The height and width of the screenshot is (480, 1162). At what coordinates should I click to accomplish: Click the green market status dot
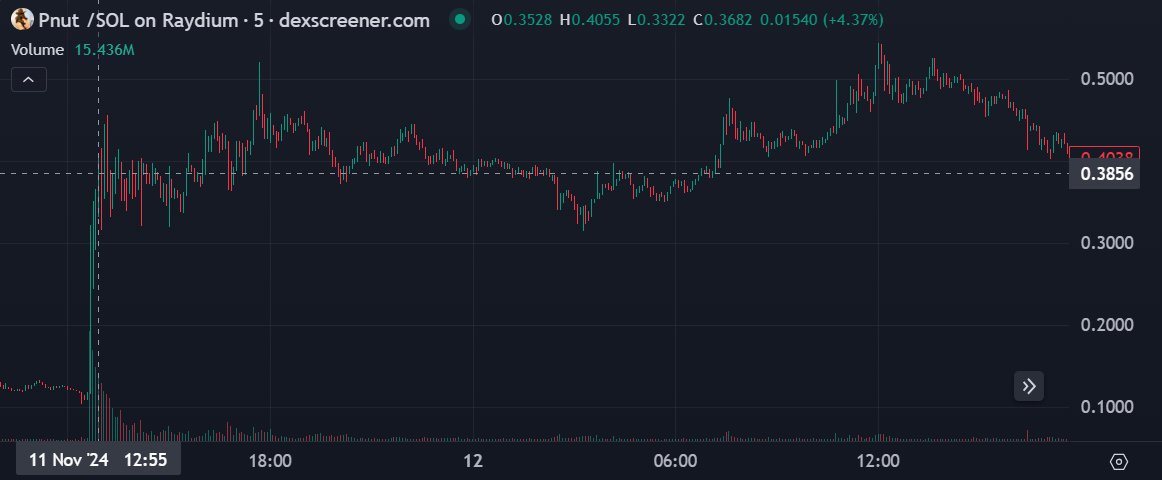pos(460,20)
